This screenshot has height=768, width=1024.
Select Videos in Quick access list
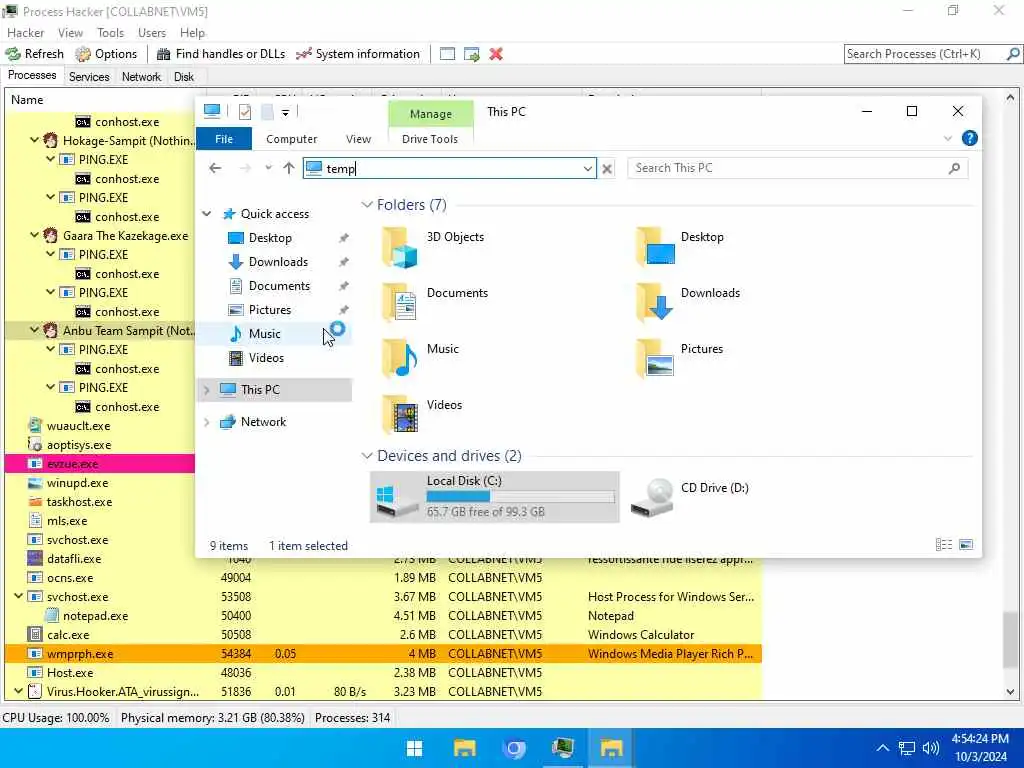tap(266, 358)
